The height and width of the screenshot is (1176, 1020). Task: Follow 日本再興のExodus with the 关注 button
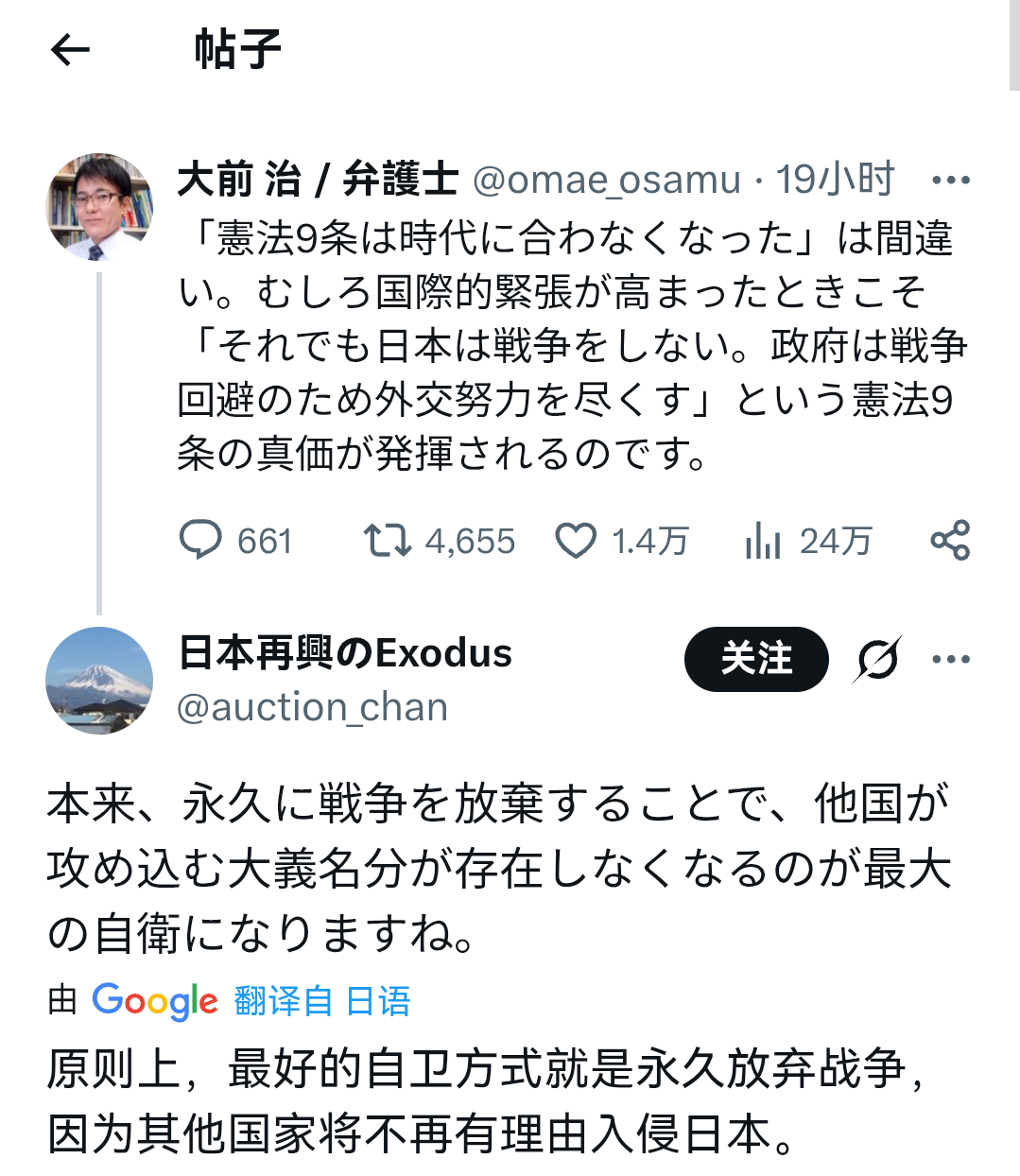pyautogui.click(x=756, y=659)
